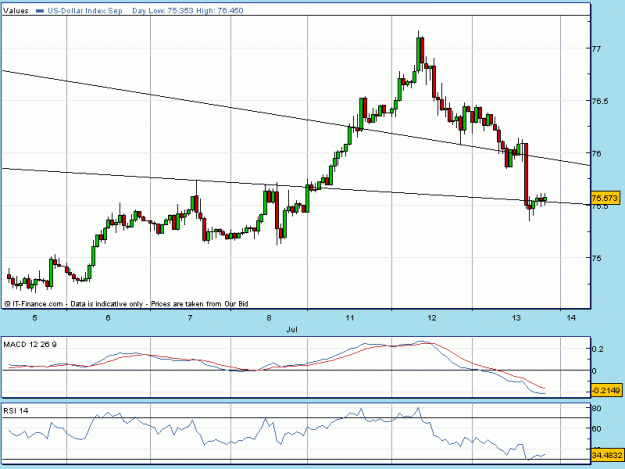Click the IT-Finance.com data disclaimer text
This screenshot has width=625, height=469.
126,304
